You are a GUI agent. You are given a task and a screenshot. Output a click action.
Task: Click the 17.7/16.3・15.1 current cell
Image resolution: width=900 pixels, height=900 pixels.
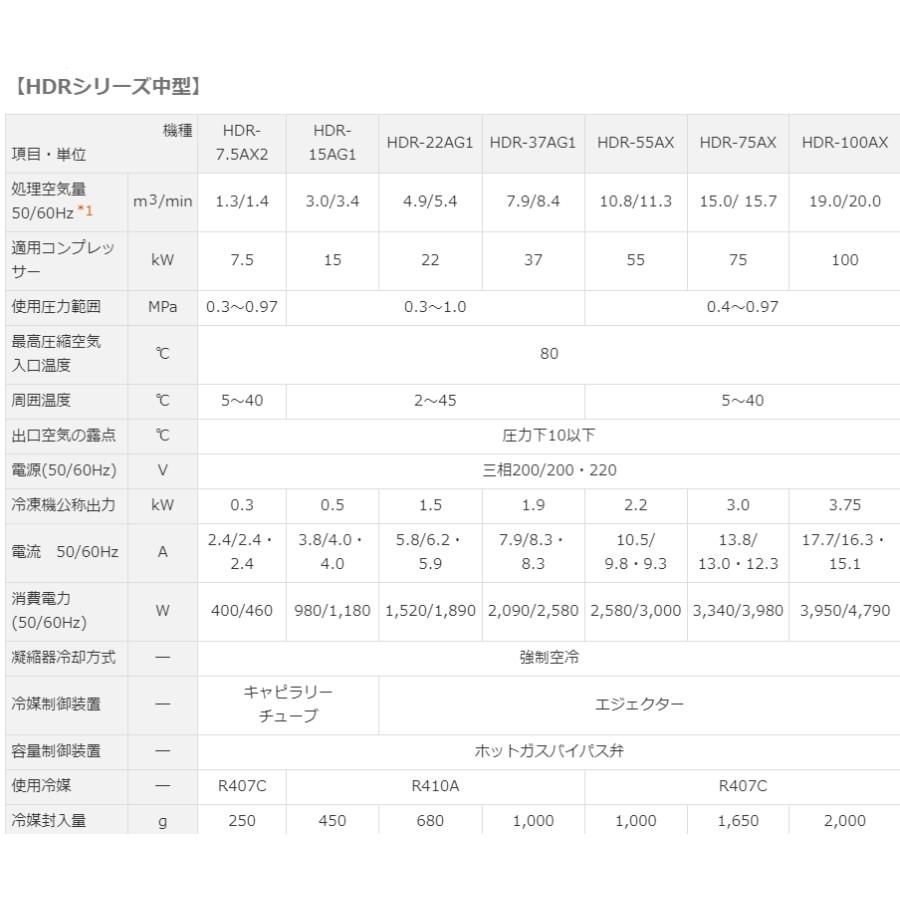[x=843, y=552]
